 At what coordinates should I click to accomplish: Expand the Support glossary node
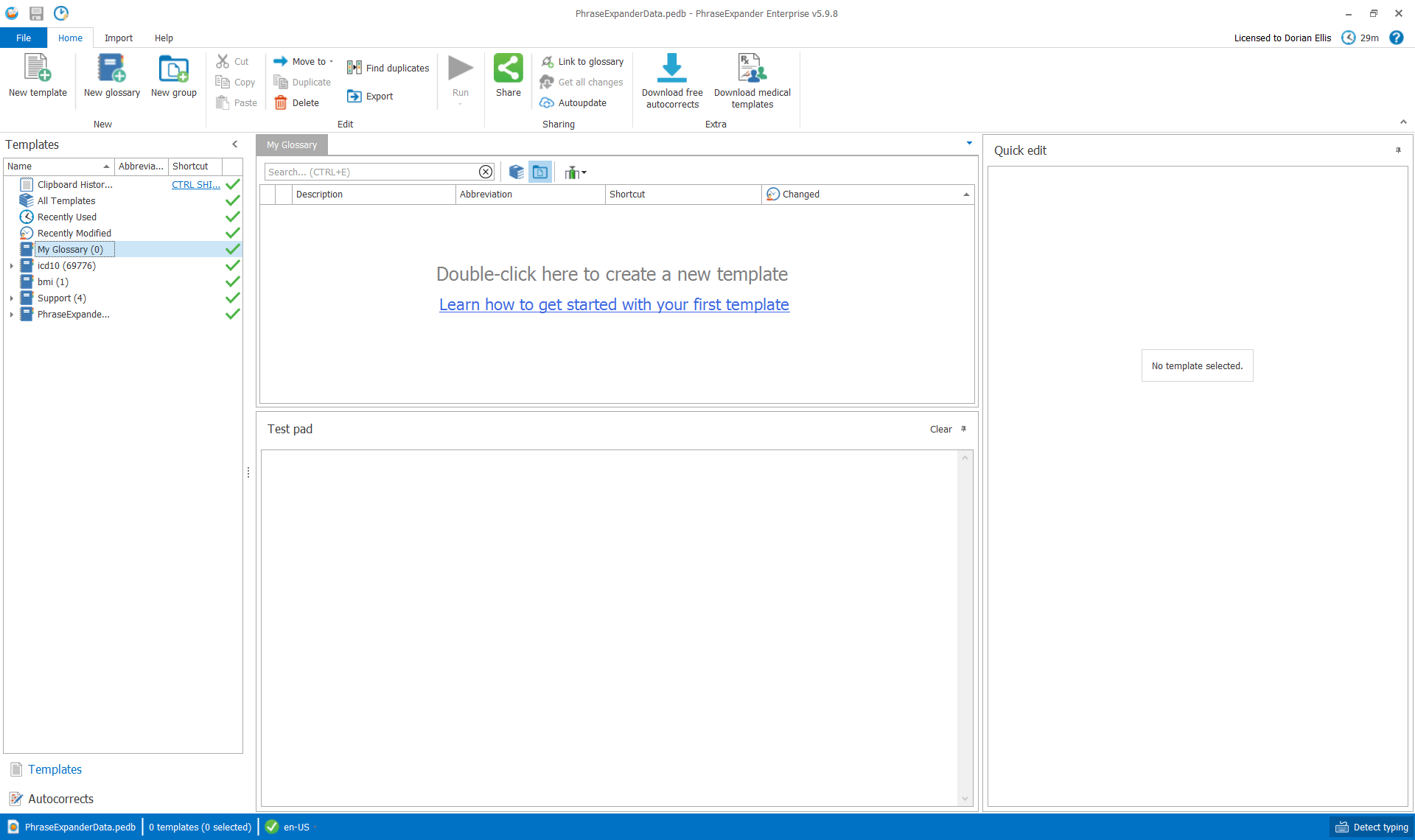[12, 298]
